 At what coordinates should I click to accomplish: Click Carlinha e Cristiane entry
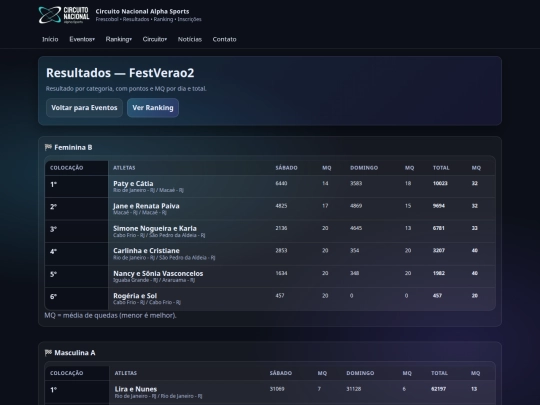tap(146, 251)
